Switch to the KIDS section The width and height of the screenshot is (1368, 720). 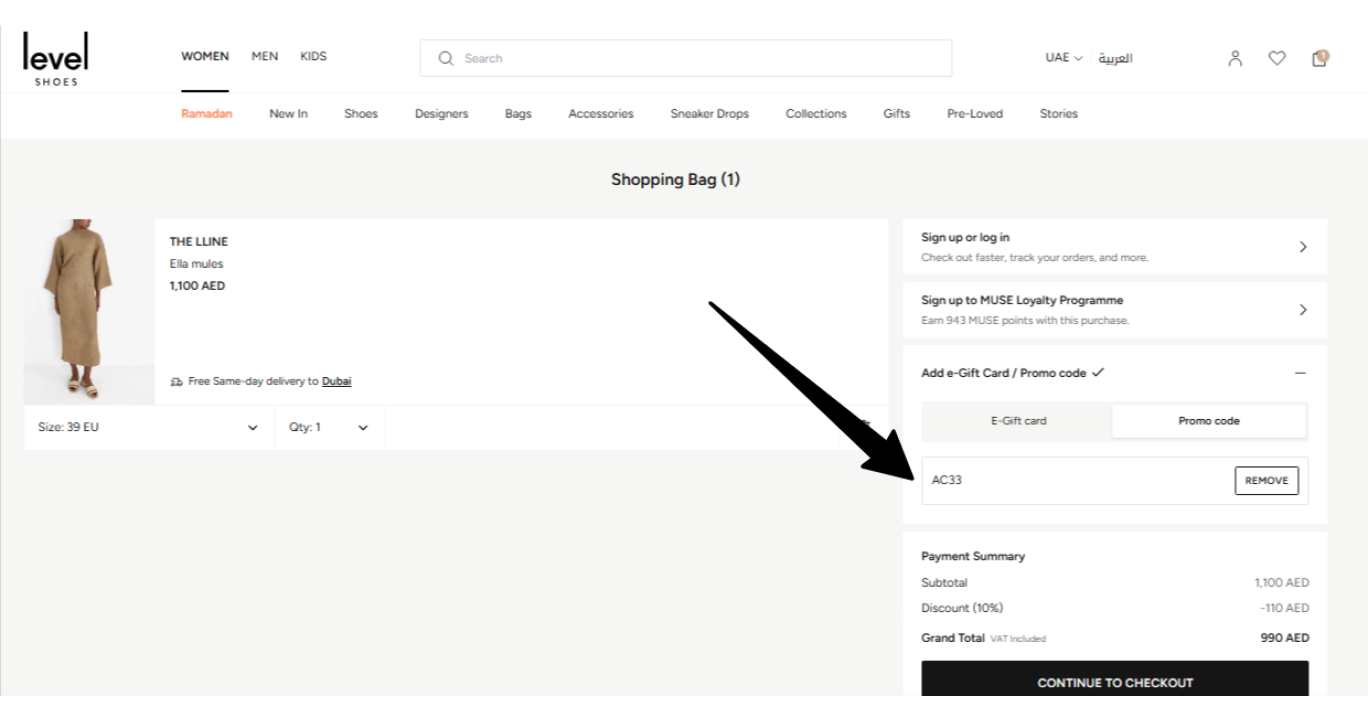pos(313,56)
